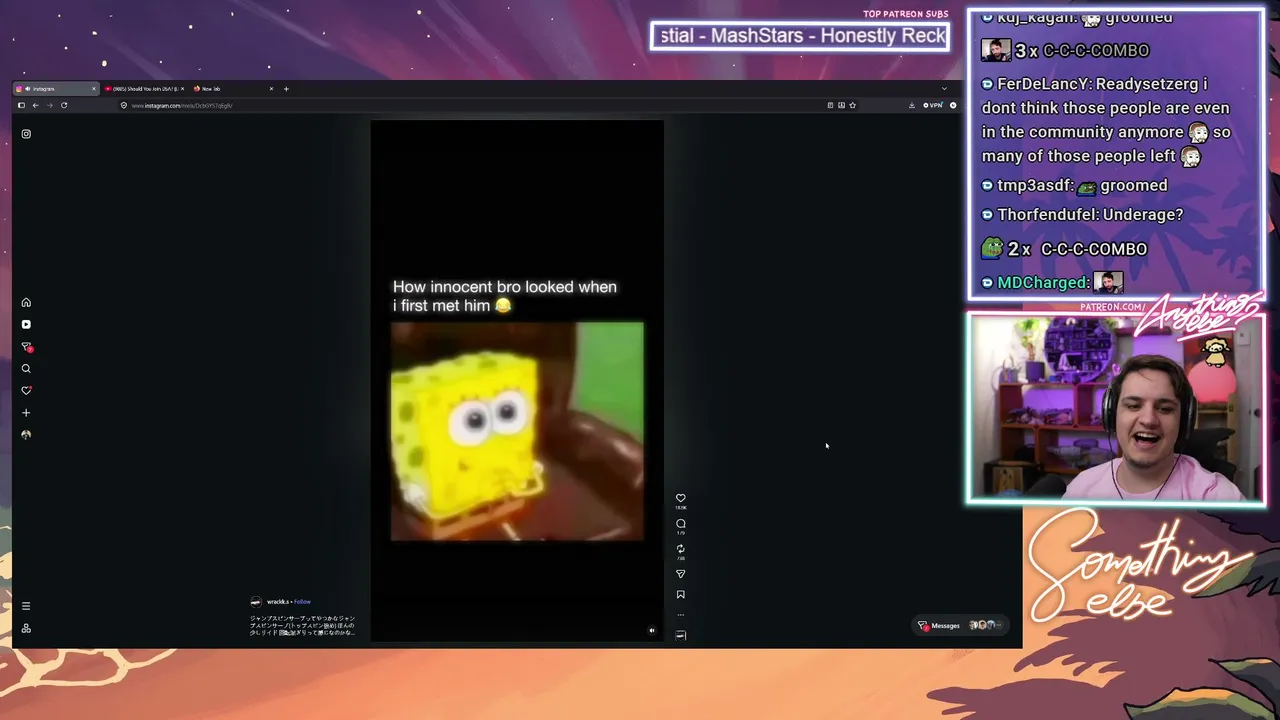The width and height of the screenshot is (1280, 720).
Task: Click the streamer webcam feed
Action: 1116,409
